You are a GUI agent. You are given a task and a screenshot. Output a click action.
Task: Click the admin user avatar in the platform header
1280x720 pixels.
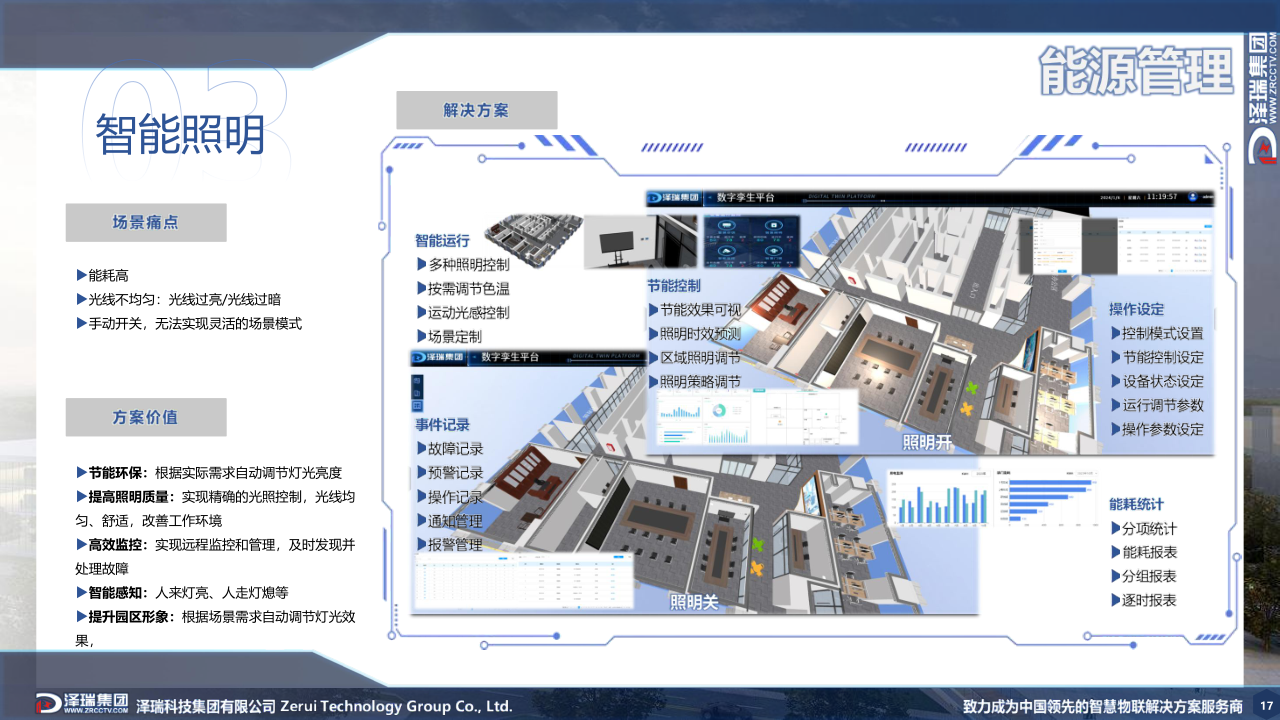pos(1193,197)
